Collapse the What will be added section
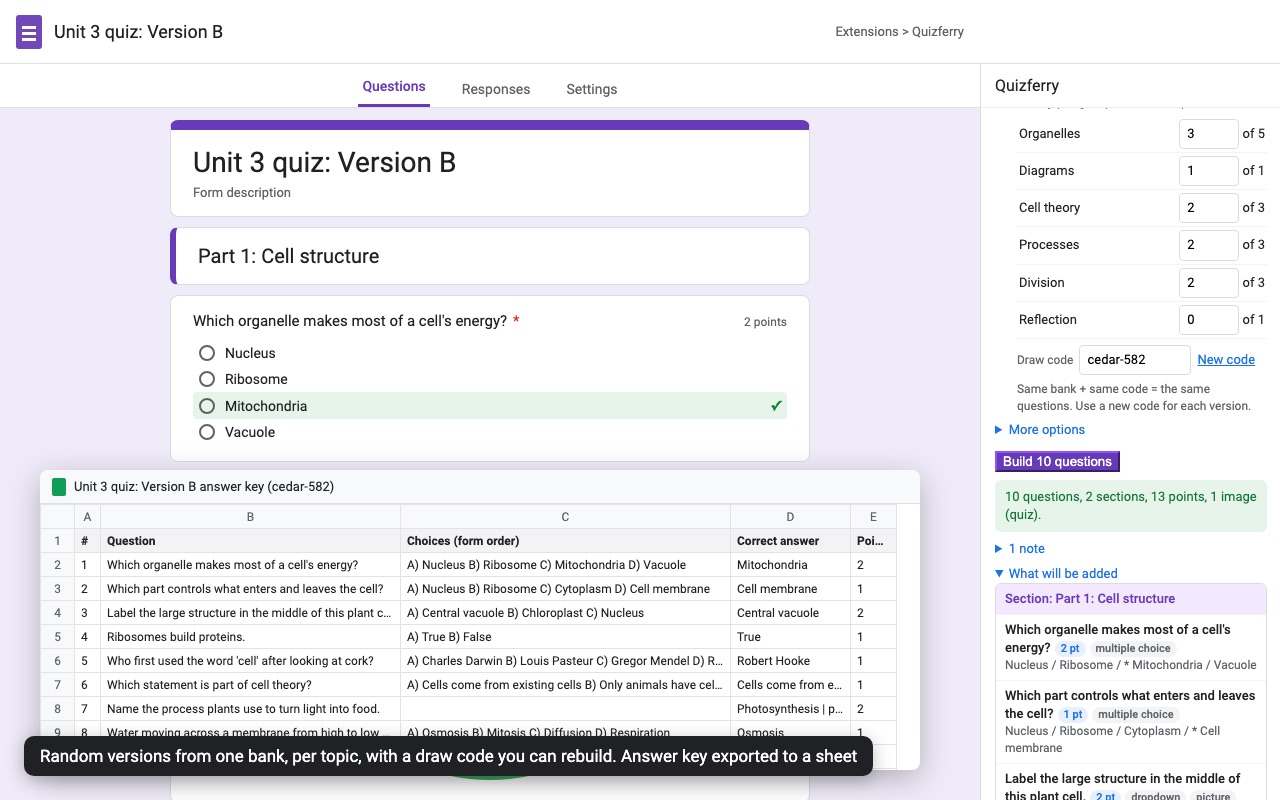The image size is (1280, 800). [1056, 574]
